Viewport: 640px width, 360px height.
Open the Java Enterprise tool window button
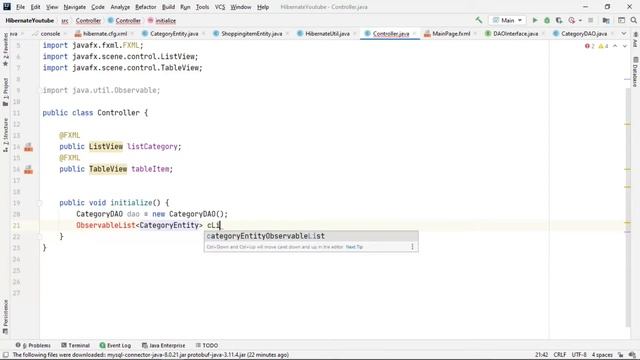(163, 345)
